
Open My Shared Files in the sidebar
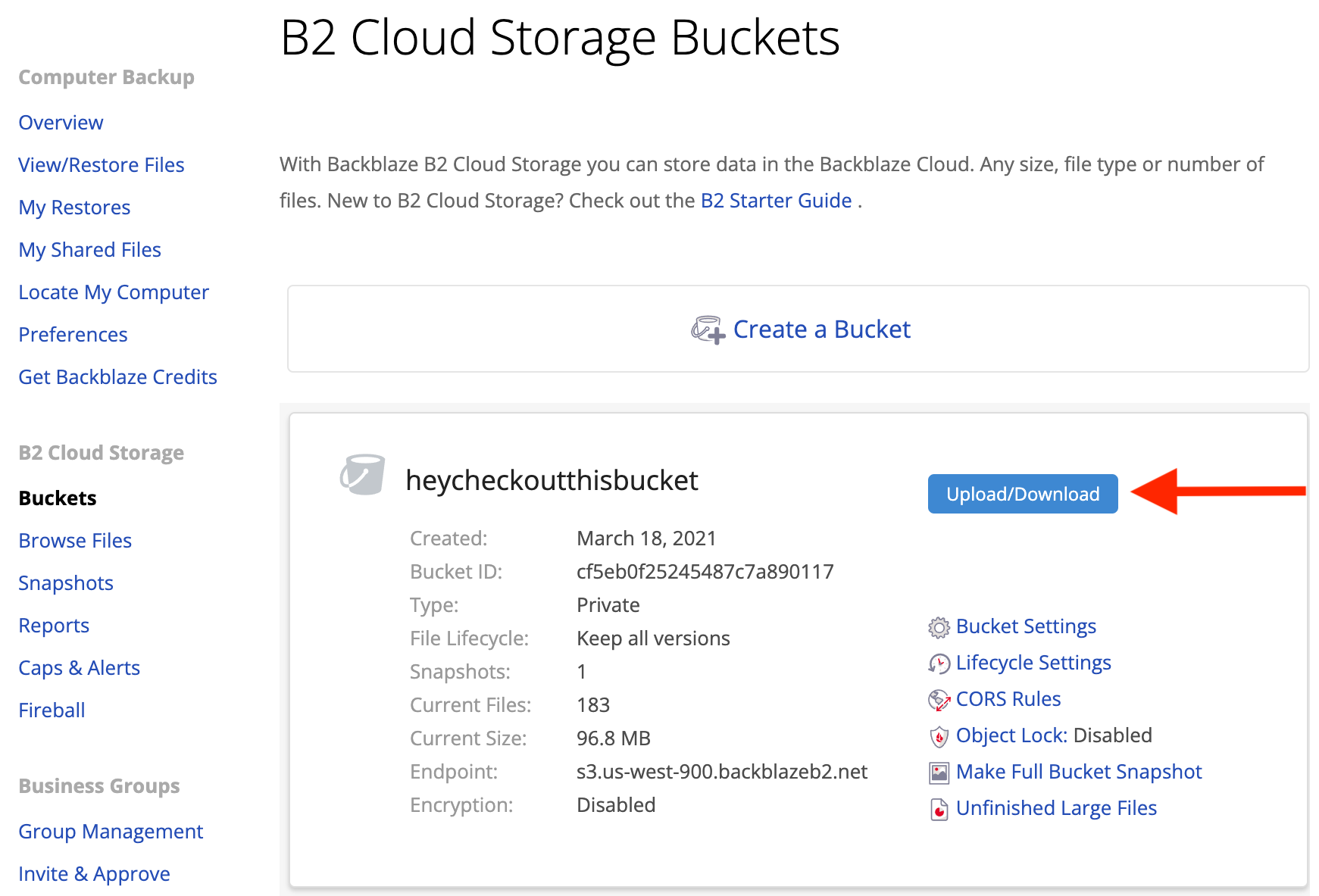tap(89, 250)
